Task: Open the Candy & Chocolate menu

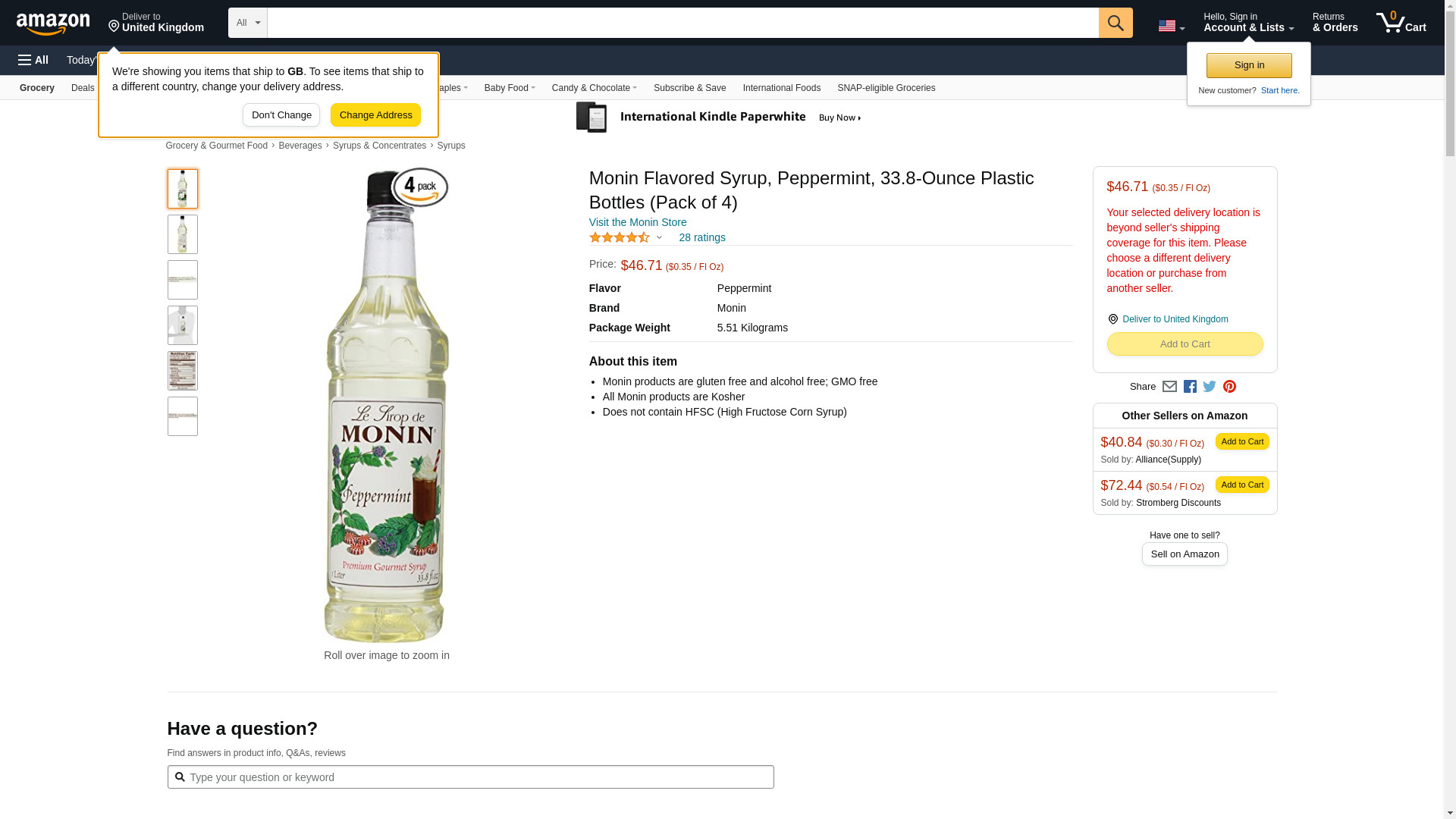Action: 594,88
